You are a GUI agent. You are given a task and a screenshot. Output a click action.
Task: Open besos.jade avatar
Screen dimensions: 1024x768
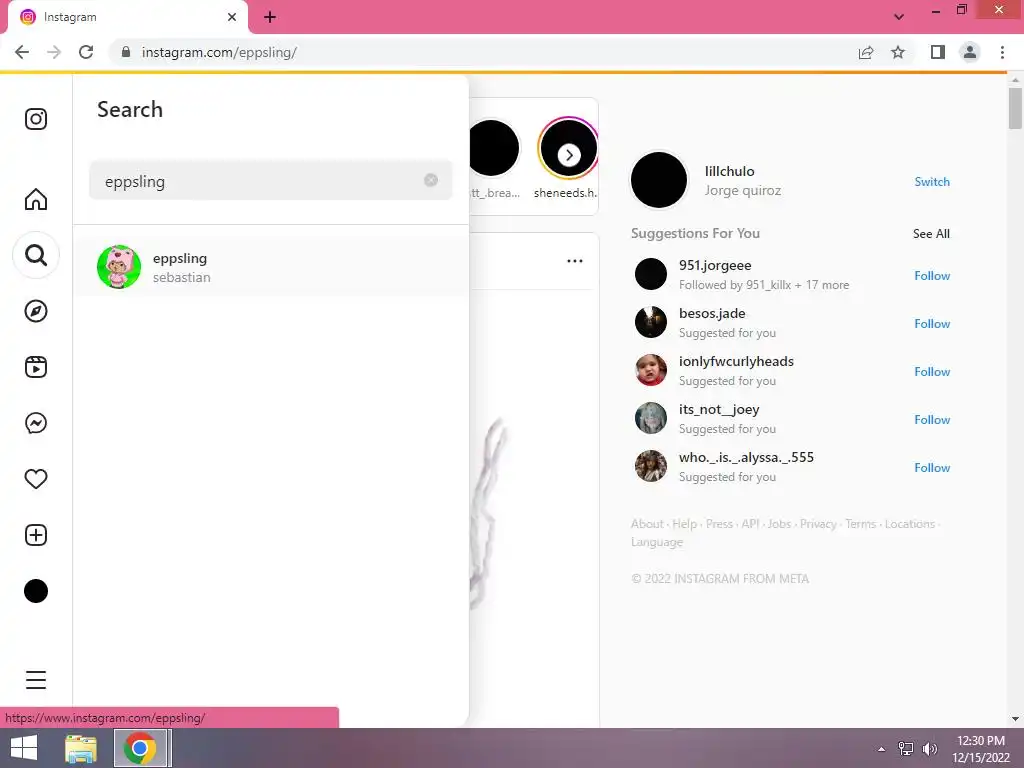(x=651, y=322)
